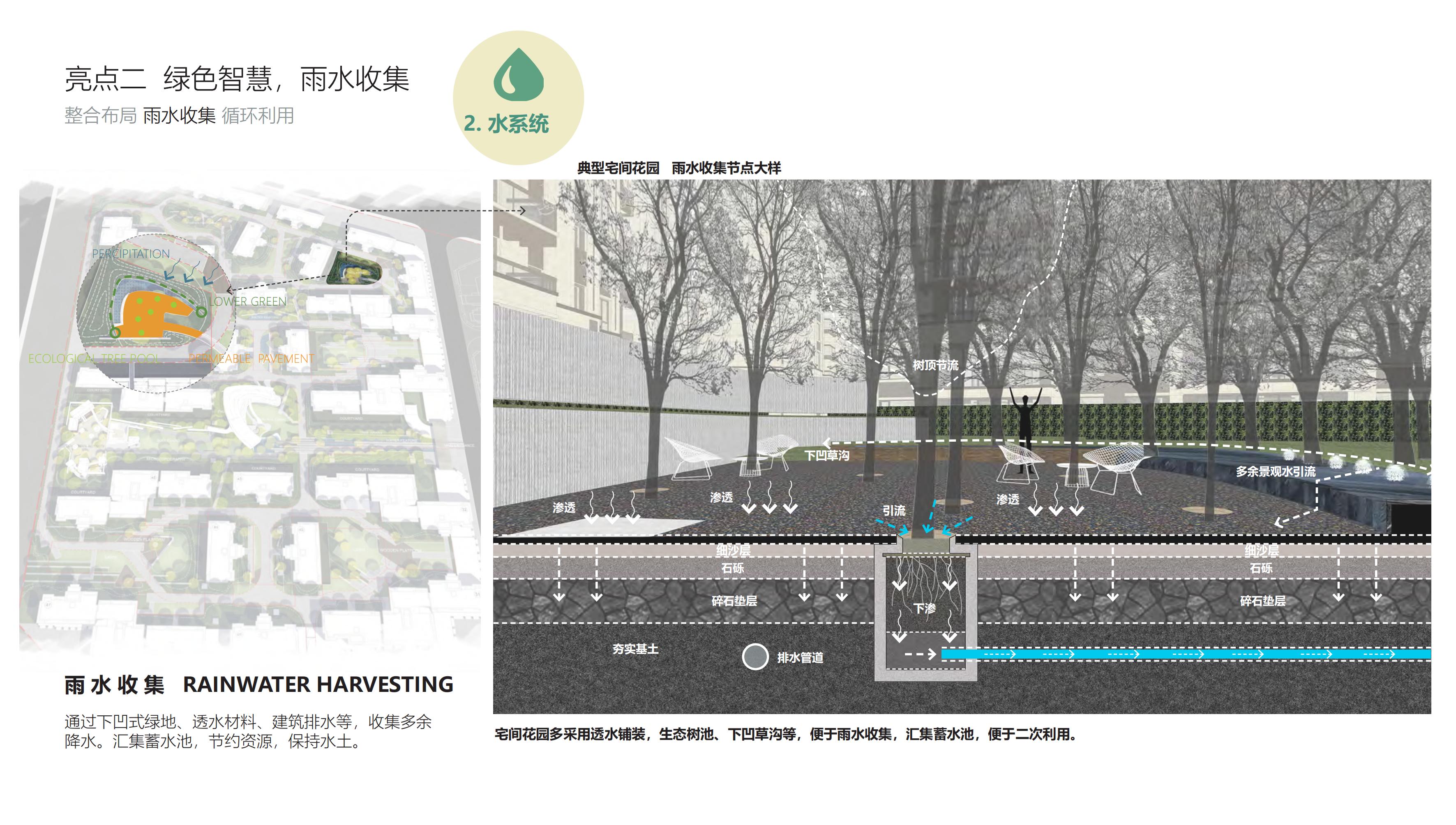Click the title '亮点二 绿色智慧，雨水收集'
Image resolution: width=1456 pixels, height=825 pixels.
click(236, 79)
